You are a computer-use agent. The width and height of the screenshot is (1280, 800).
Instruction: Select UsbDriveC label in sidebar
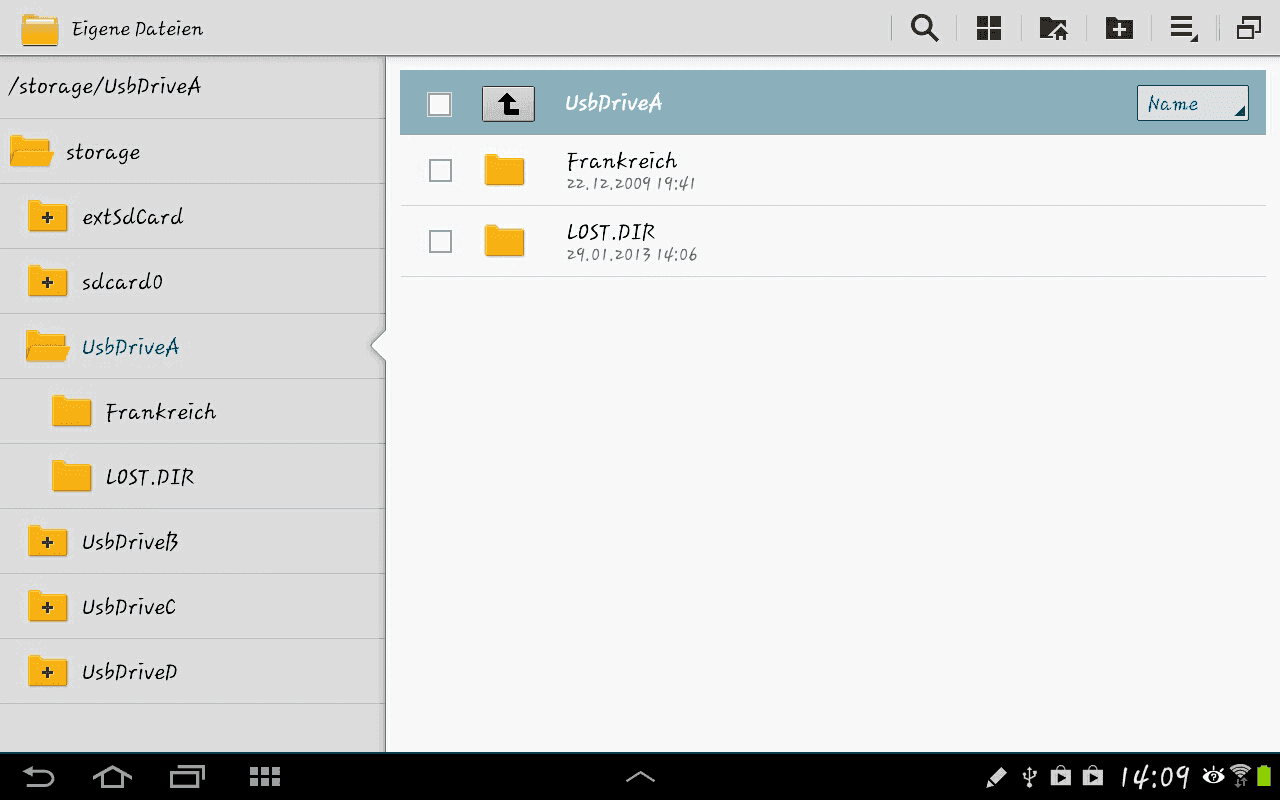pos(129,607)
